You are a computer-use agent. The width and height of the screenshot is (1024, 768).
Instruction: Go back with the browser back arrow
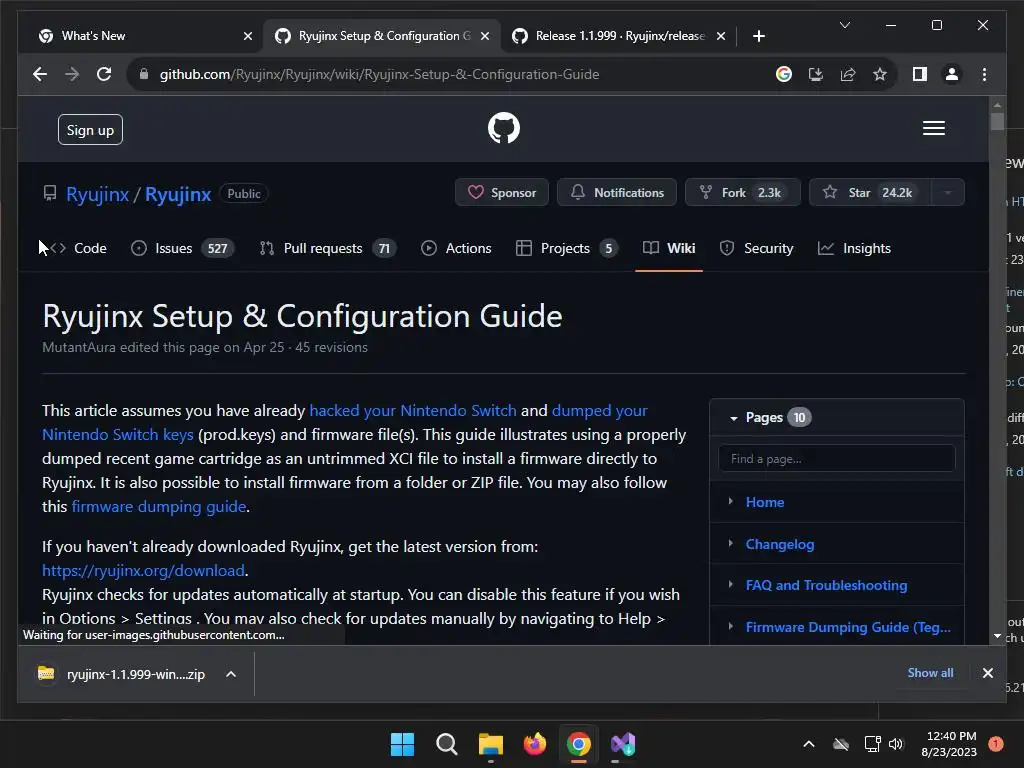pyautogui.click(x=40, y=74)
